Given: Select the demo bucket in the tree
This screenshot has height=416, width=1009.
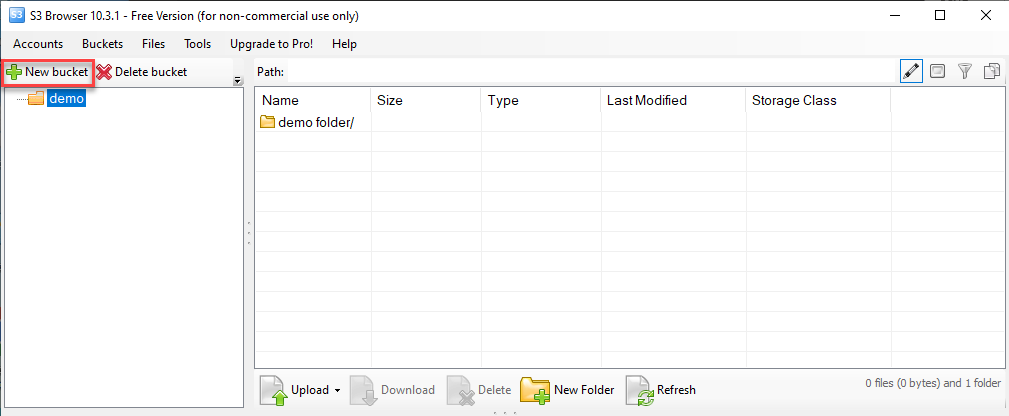Looking at the screenshot, I should click(x=66, y=99).
